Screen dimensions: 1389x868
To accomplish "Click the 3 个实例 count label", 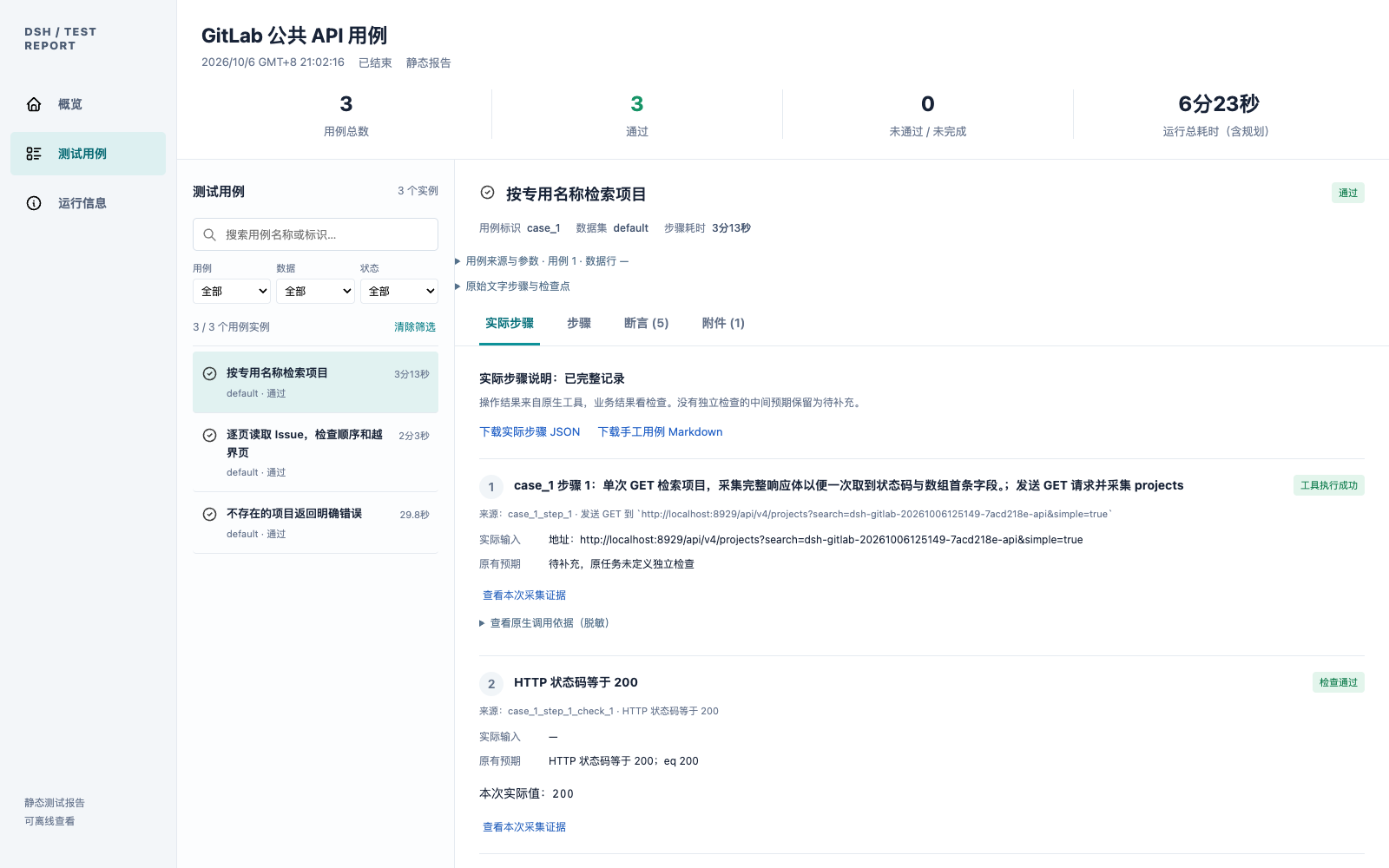I will point(418,191).
